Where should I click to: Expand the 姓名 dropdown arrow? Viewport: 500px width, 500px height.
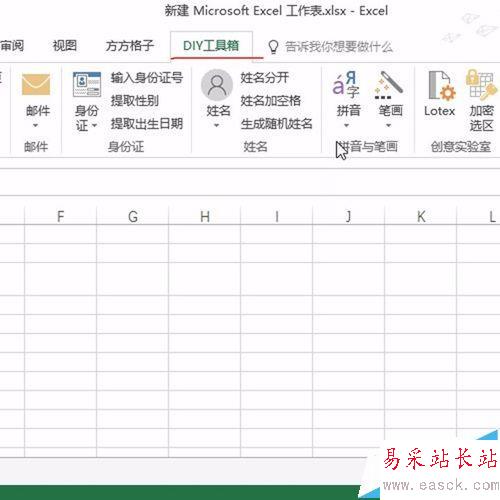(217, 126)
